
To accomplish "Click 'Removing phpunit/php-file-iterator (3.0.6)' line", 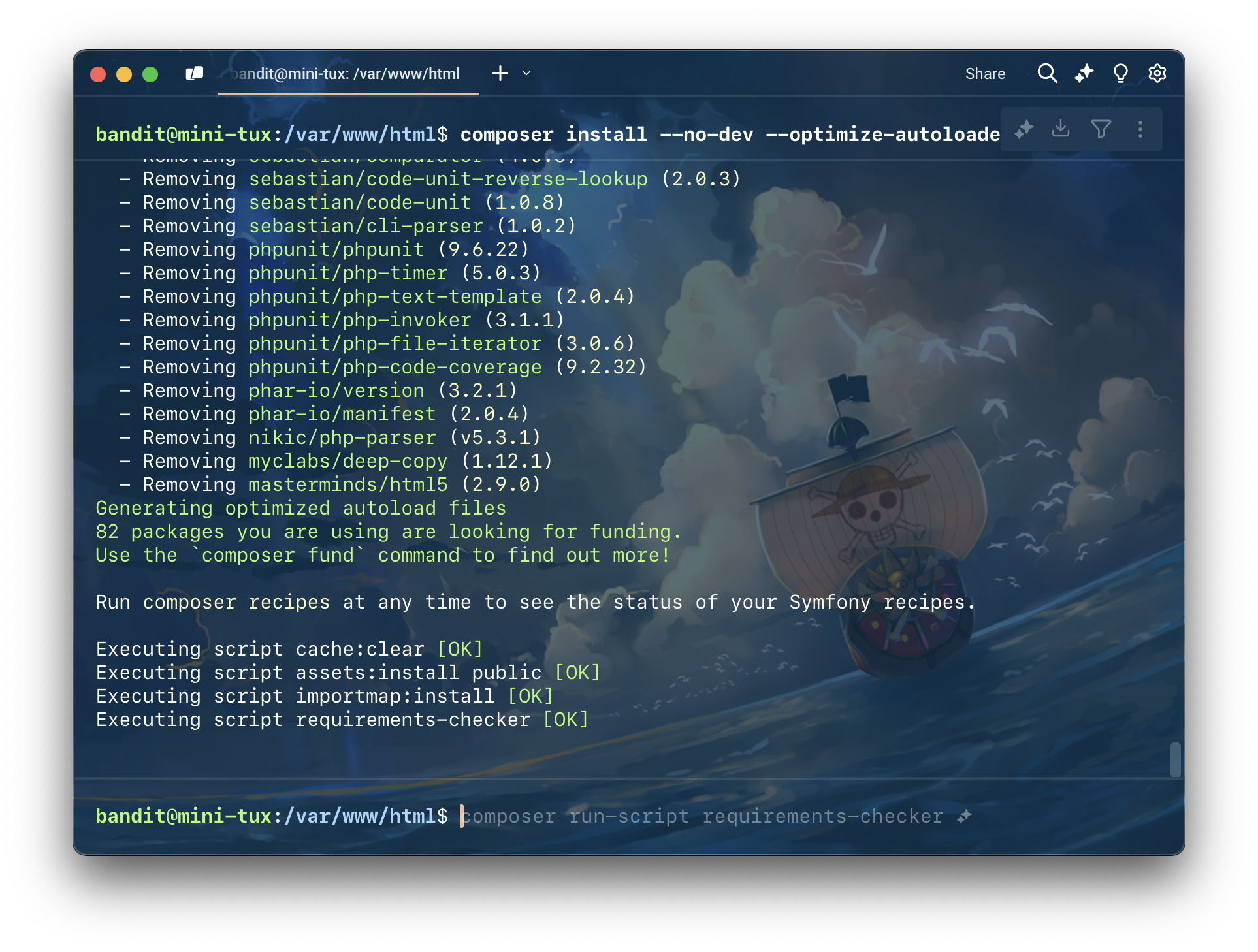I will (377, 343).
